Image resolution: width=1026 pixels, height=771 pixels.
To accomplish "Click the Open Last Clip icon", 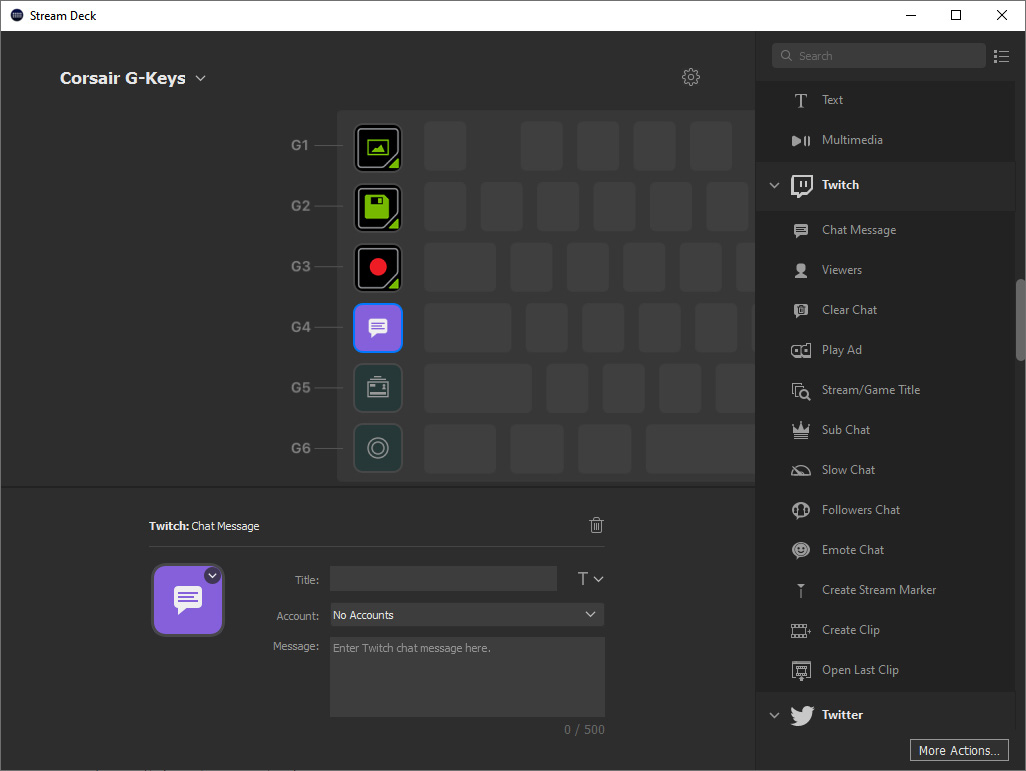I will point(801,671).
